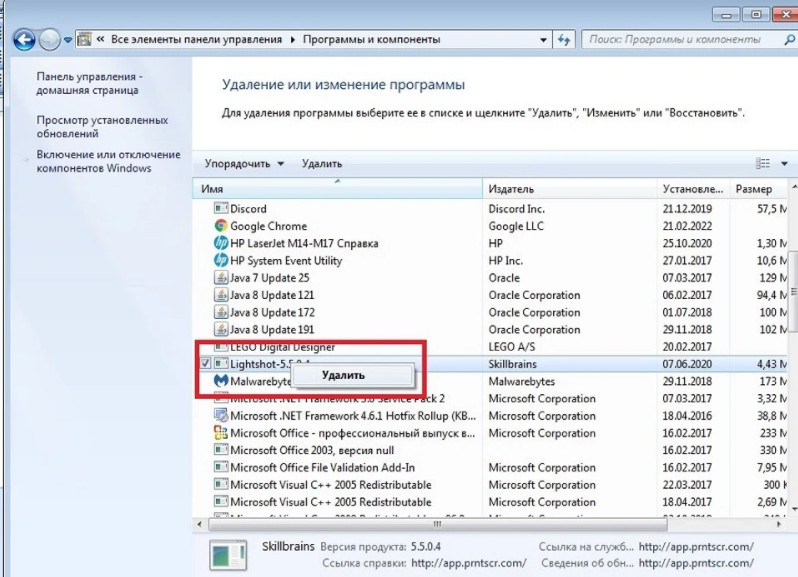The width and height of the screenshot is (798, 577).
Task: Expand the view options dropdown arrow
Action: tap(784, 164)
